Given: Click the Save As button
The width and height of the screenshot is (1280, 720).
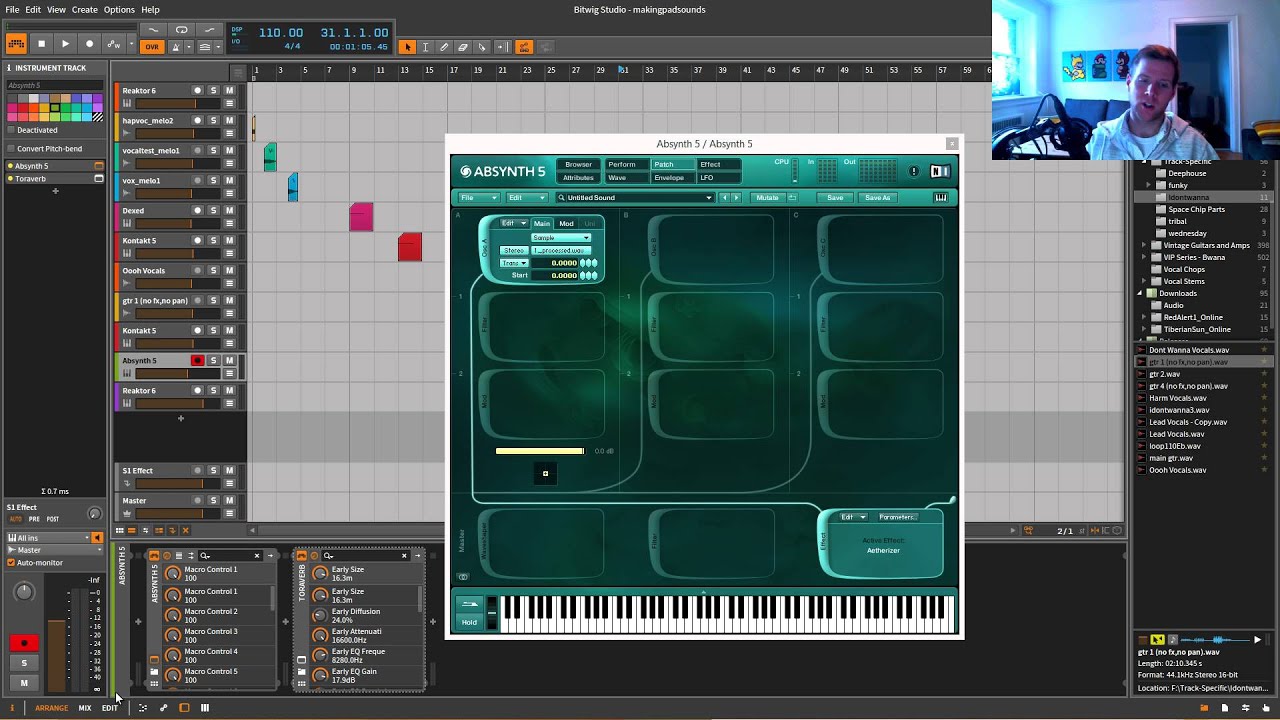Looking at the screenshot, I should (x=877, y=198).
